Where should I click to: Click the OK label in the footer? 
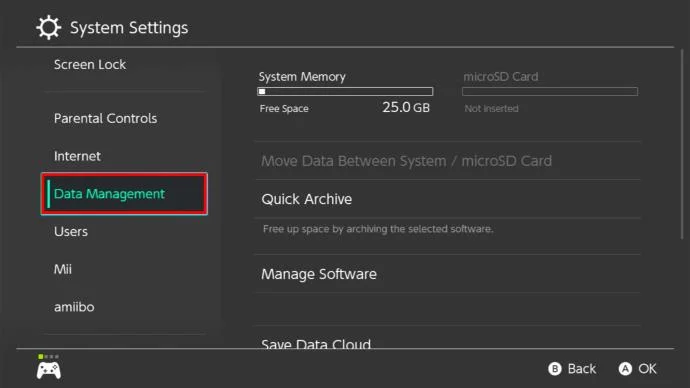coord(647,369)
